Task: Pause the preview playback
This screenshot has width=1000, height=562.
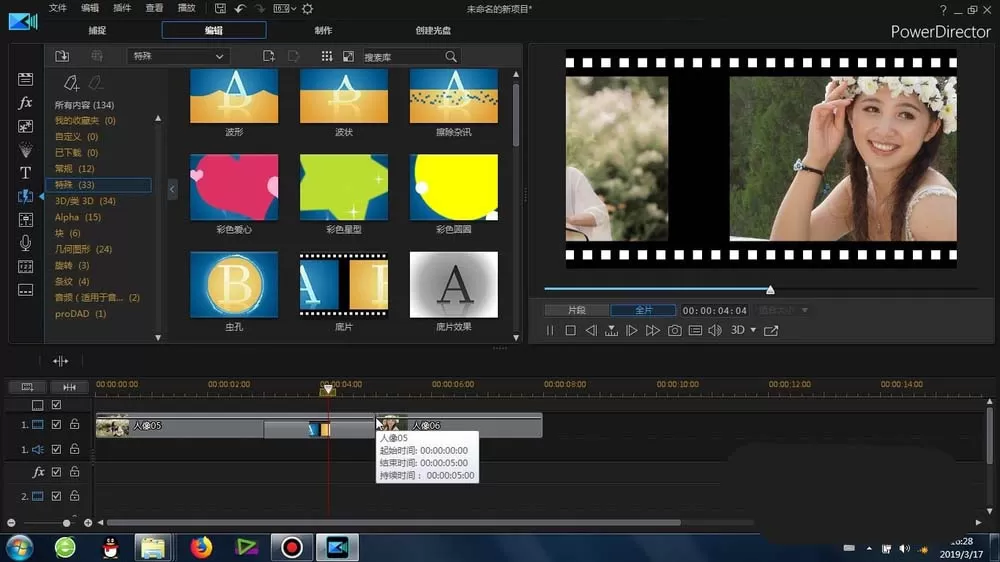Action: pyautogui.click(x=550, y=330)
